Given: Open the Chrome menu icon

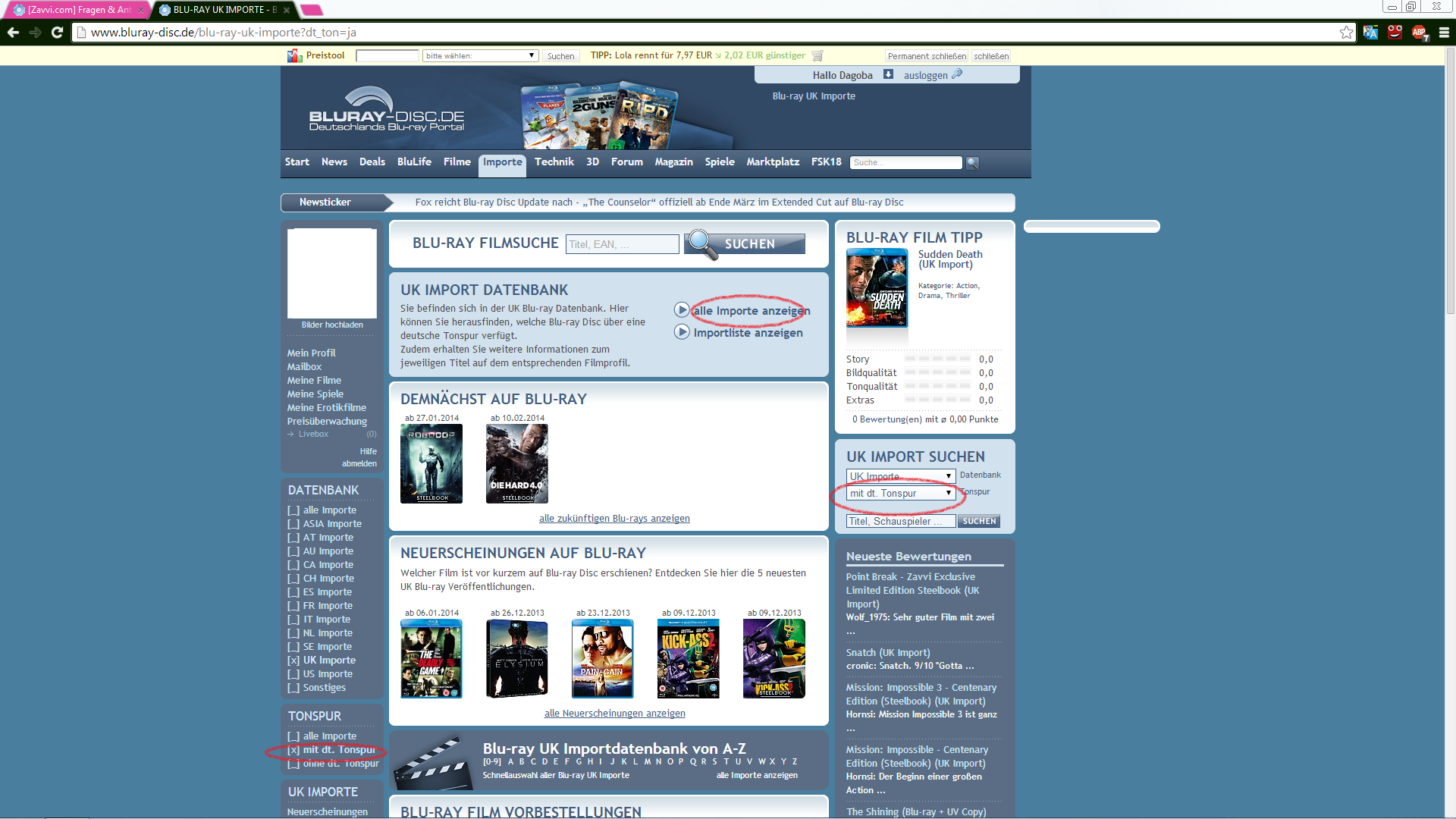Looking at the screenshot, I should pos(1444,32).
